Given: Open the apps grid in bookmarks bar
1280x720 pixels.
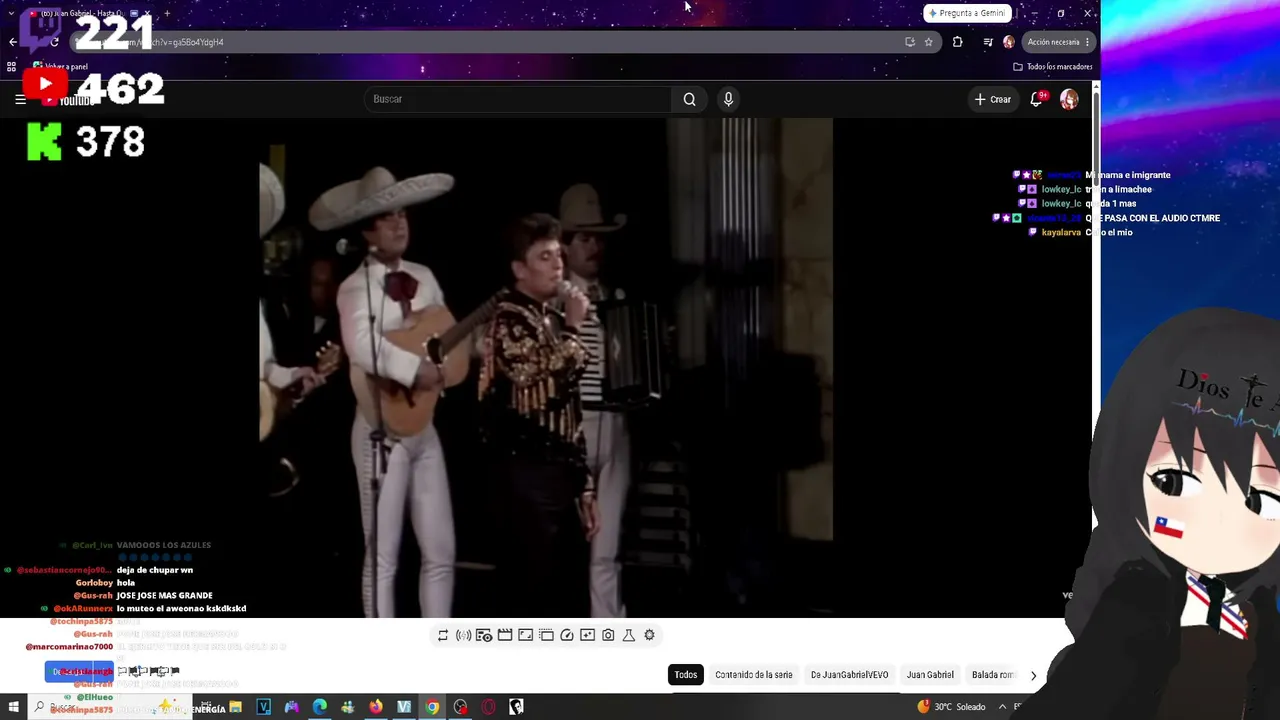Looking at the screenshot, I should point(11,67).
